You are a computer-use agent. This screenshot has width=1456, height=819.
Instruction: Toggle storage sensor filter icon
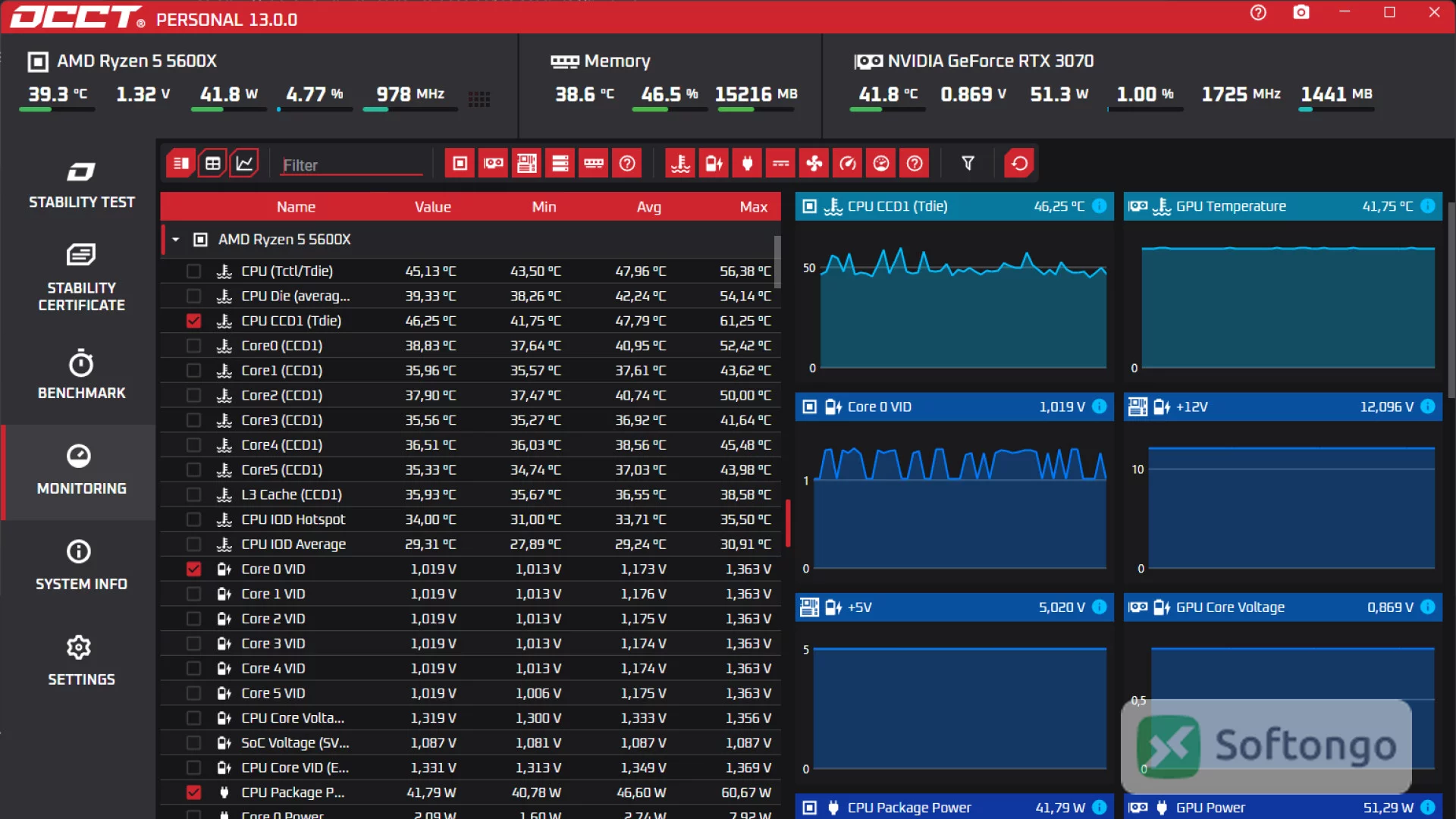pyautogui.click(x=560, y=163)
